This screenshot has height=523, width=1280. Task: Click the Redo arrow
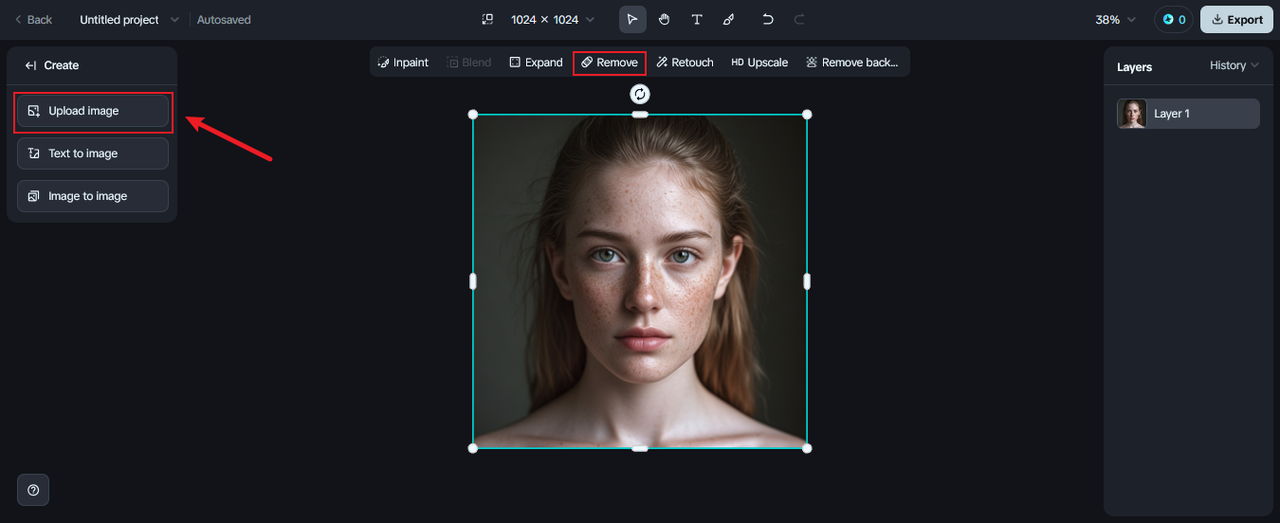point(799,20)
